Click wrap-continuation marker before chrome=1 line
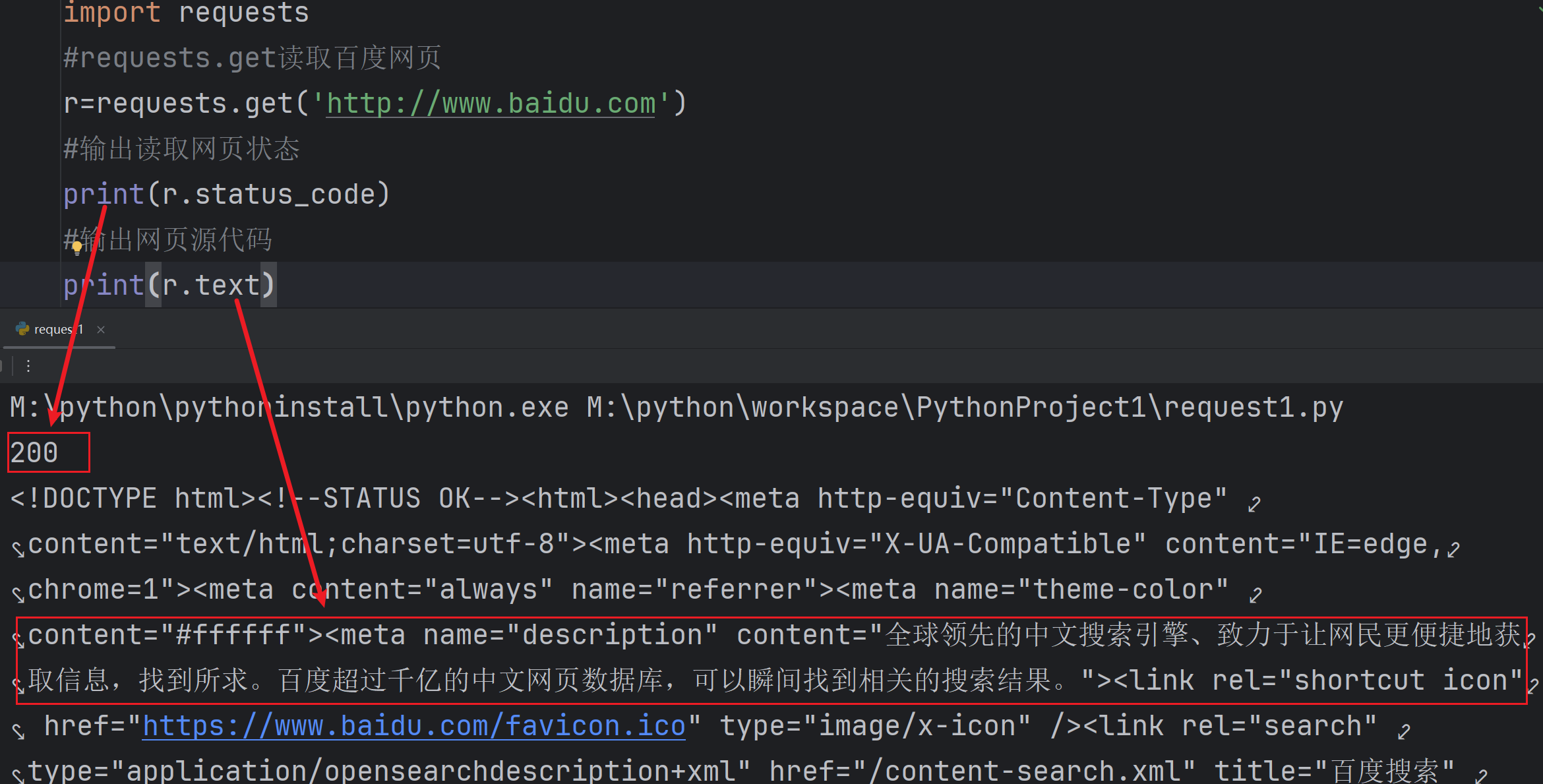Screen dimensions: 1543x784 tap(18, 594)
